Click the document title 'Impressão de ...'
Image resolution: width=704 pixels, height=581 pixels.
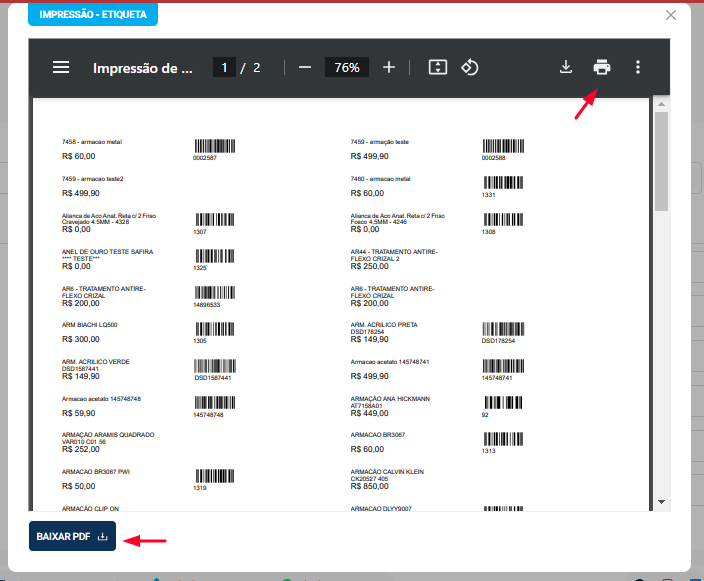click(141, 68)
